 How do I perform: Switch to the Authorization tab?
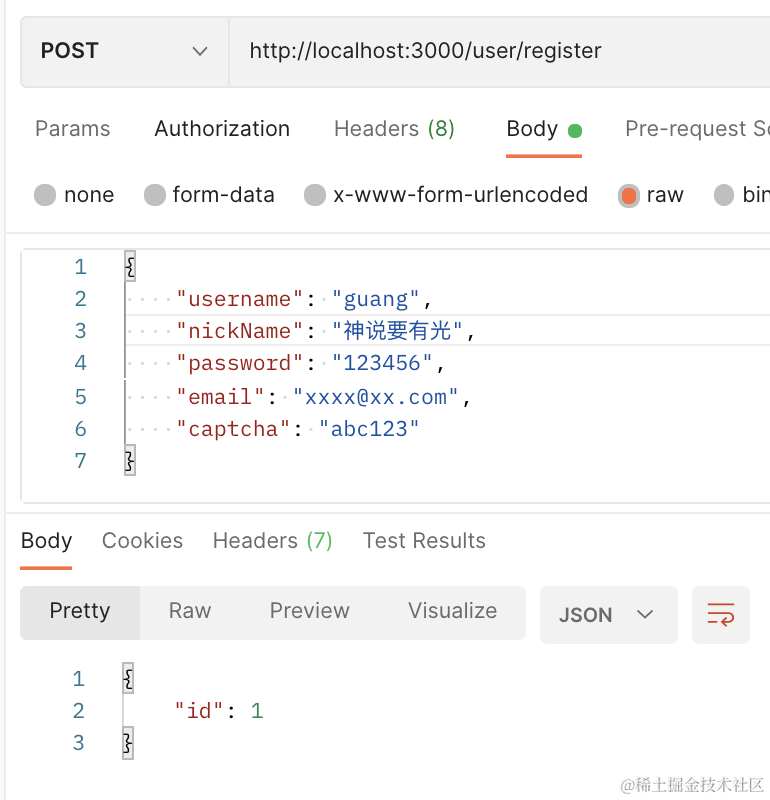coord(222,129)
